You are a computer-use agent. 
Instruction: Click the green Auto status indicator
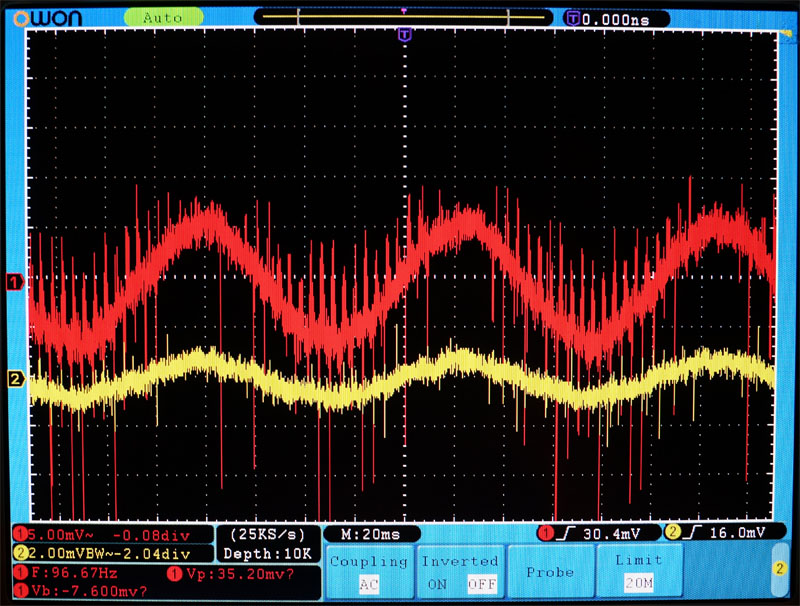click(x=163, y=17)
